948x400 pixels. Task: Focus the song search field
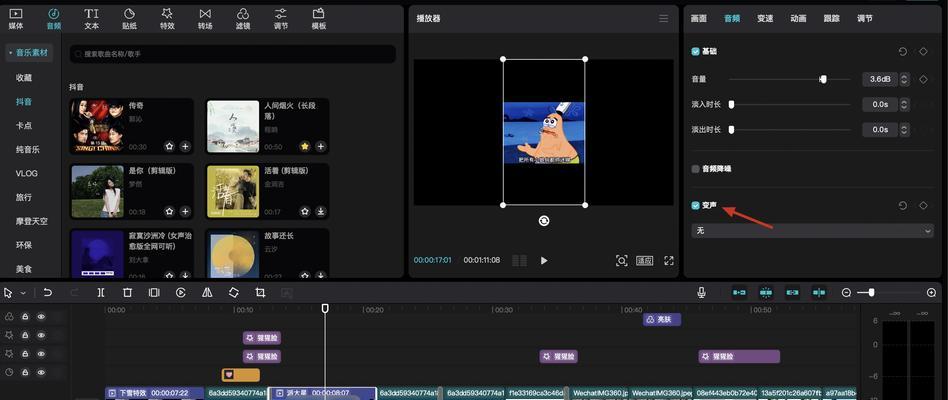pyautogui.click(x=233, y=54)
